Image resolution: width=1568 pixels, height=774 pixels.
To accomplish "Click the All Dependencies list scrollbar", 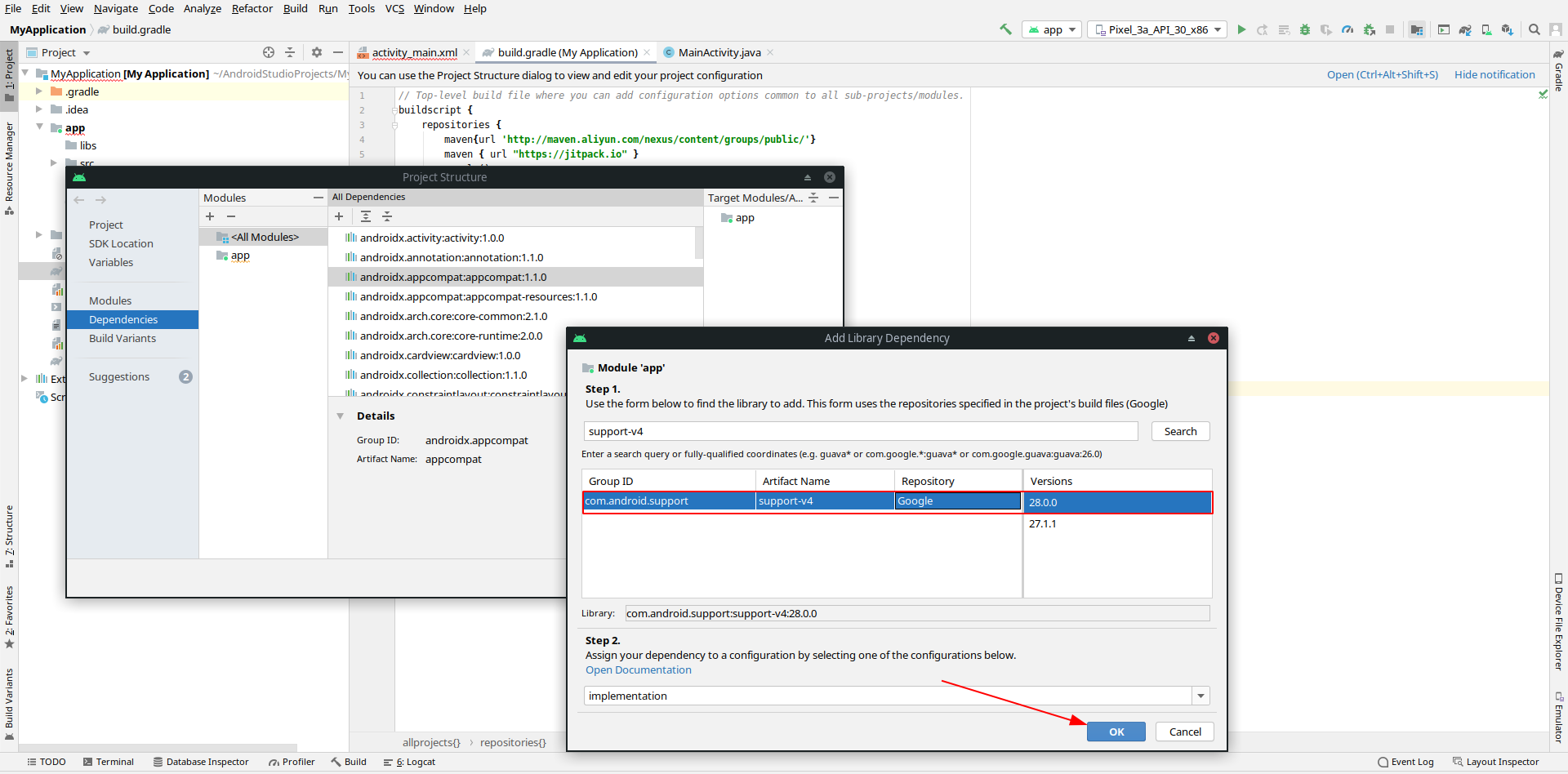I will (x=698, y=243).
